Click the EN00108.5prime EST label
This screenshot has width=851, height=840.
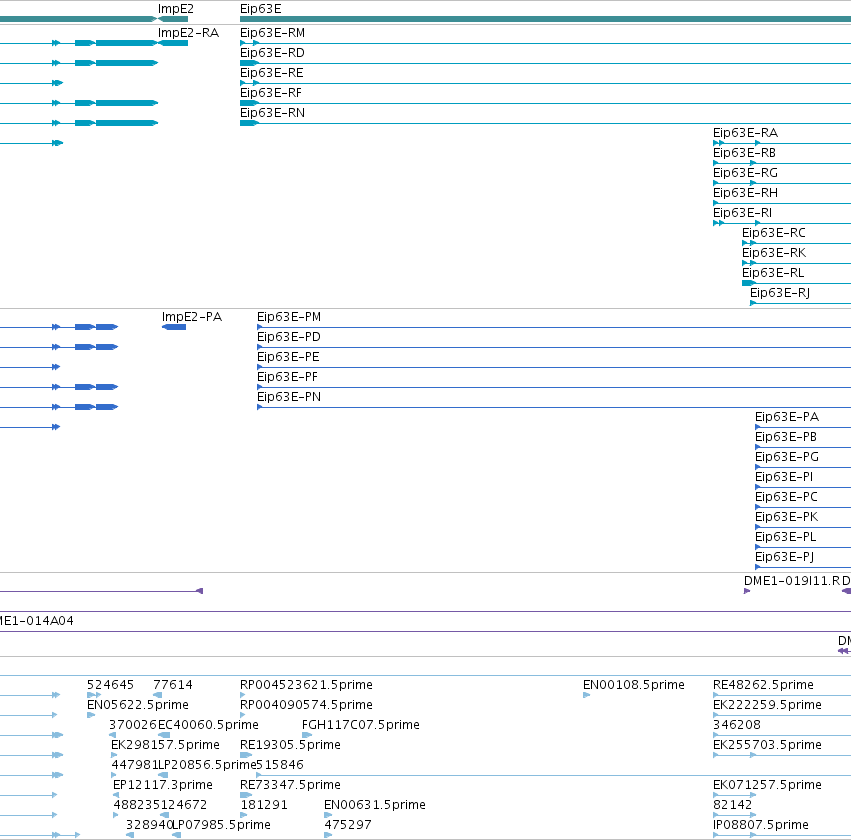(x=633, y=686)
